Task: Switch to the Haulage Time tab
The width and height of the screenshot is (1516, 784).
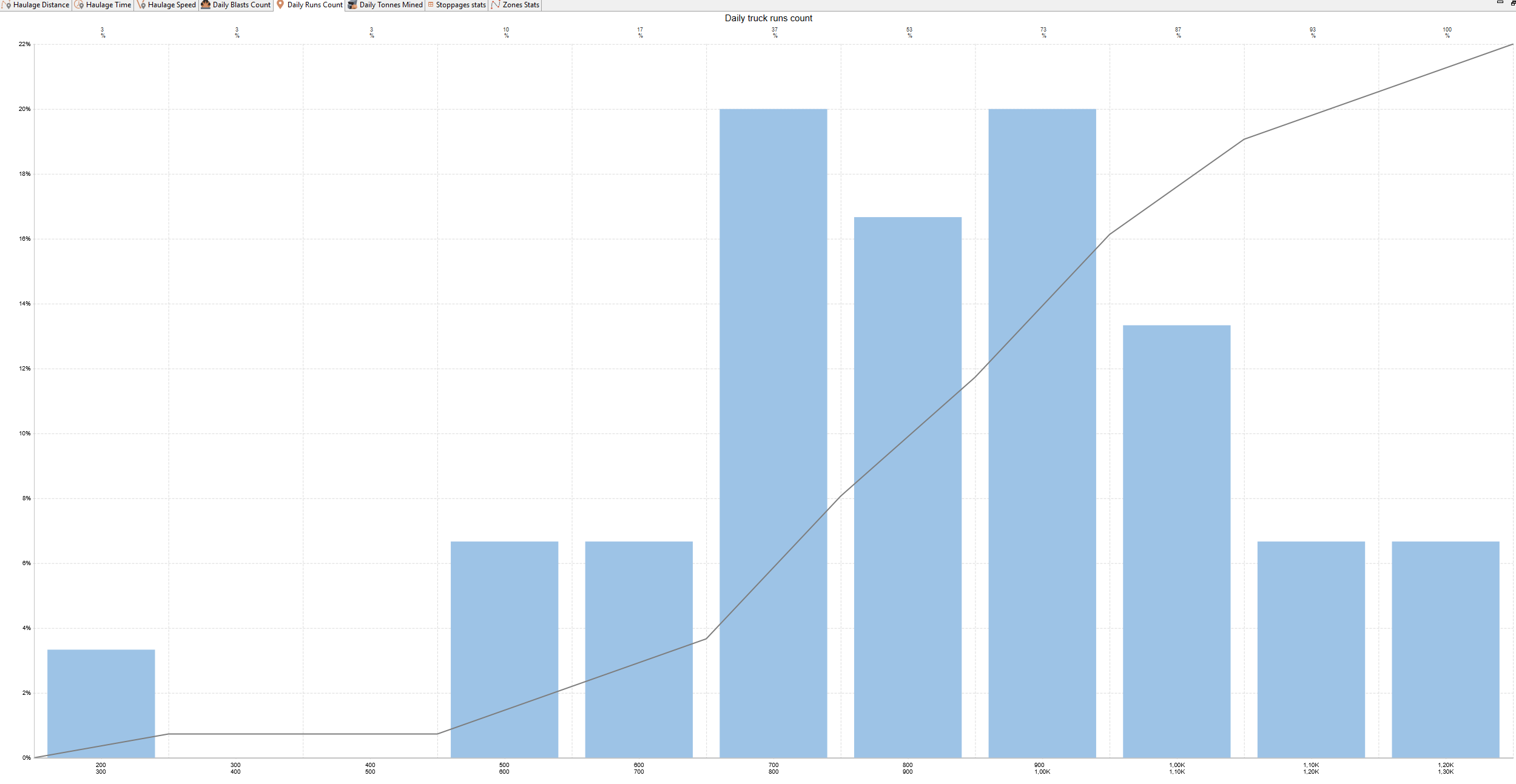Action: (x=103, y=5)
